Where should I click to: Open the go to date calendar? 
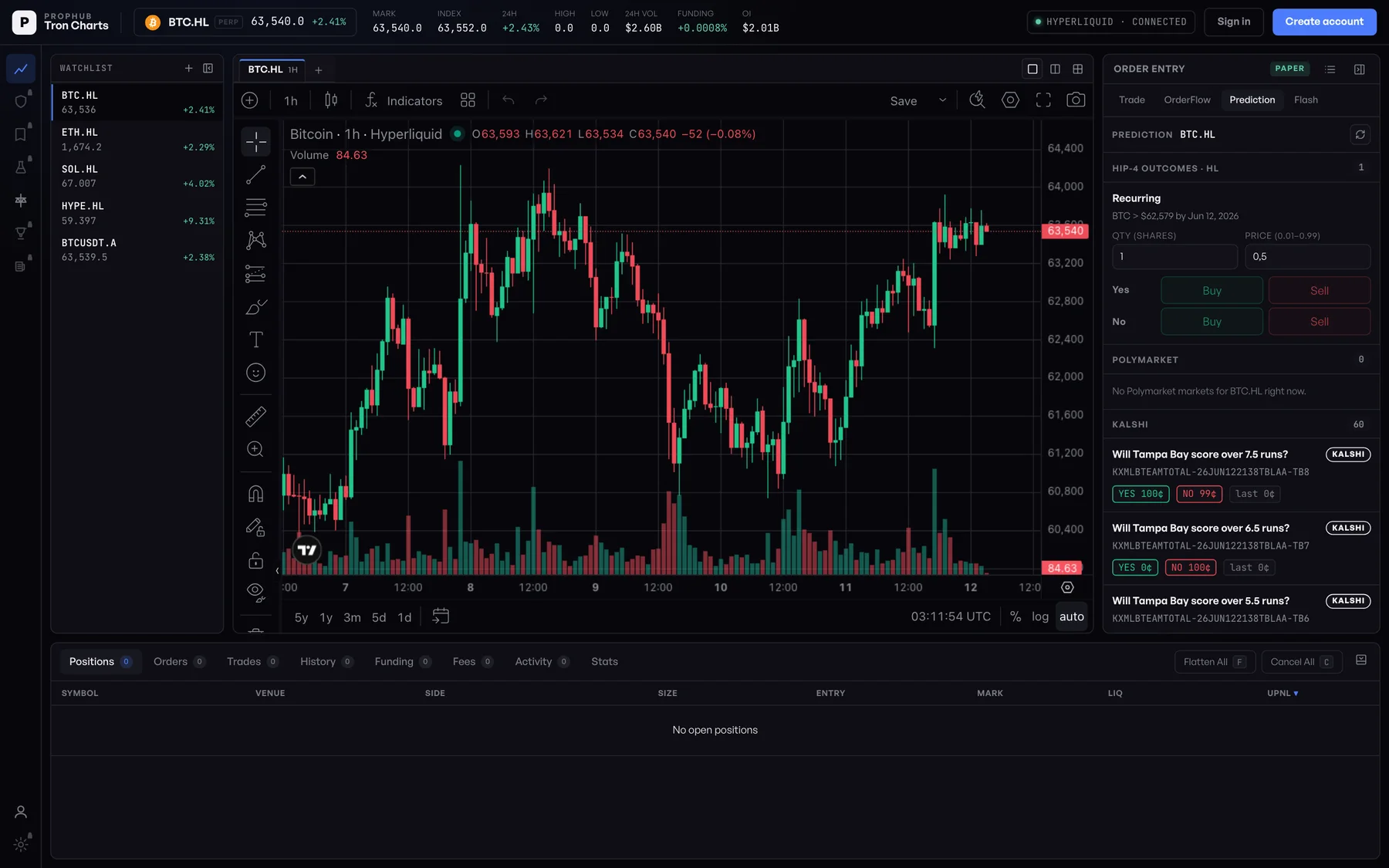441,616
